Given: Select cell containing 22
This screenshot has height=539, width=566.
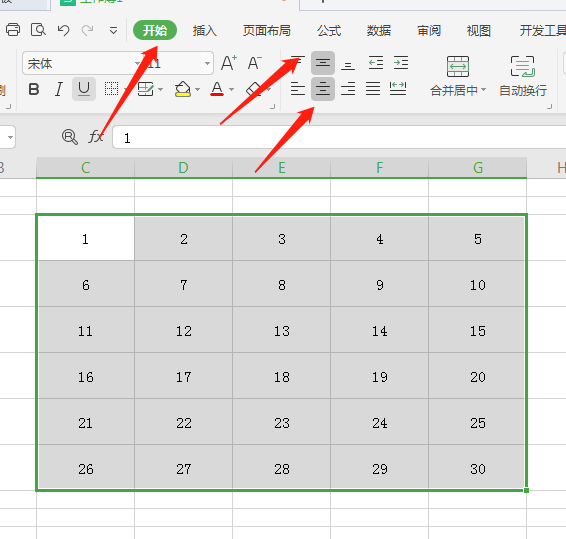Looking at the screenshot, I should point(183,422).
